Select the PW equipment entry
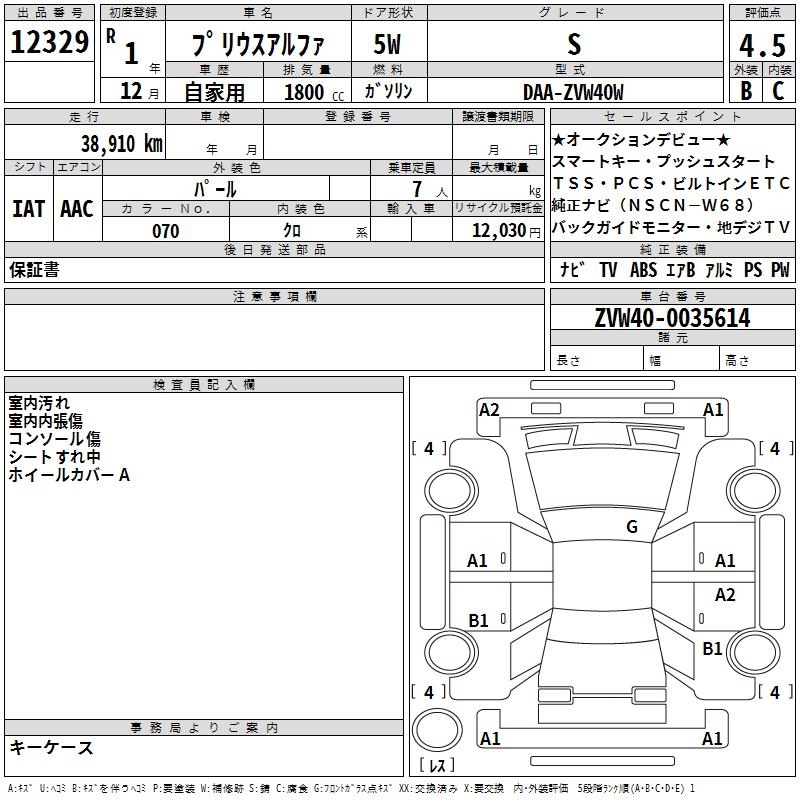800x800 pixels. coord(780,269)
